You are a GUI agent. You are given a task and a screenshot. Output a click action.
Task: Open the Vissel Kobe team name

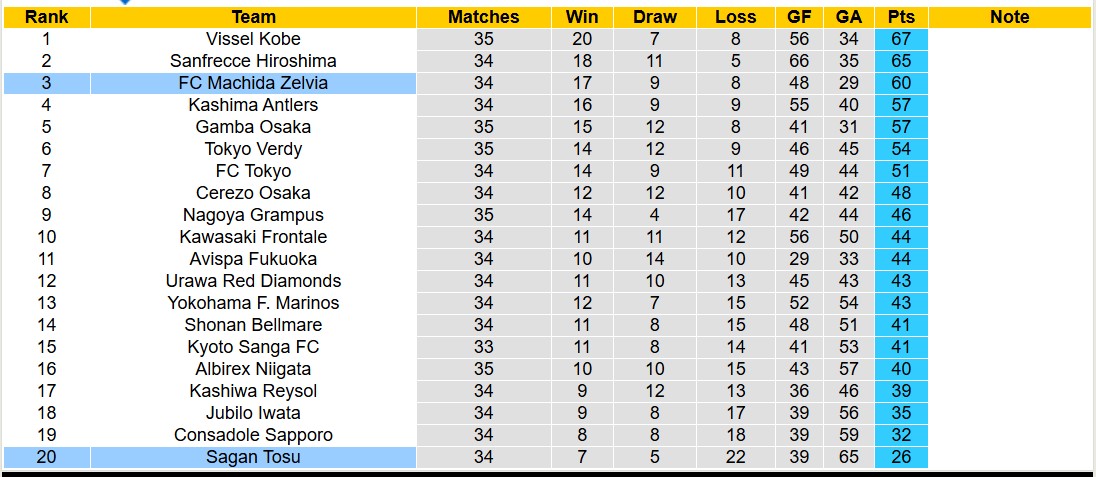(x=253, y=39)
